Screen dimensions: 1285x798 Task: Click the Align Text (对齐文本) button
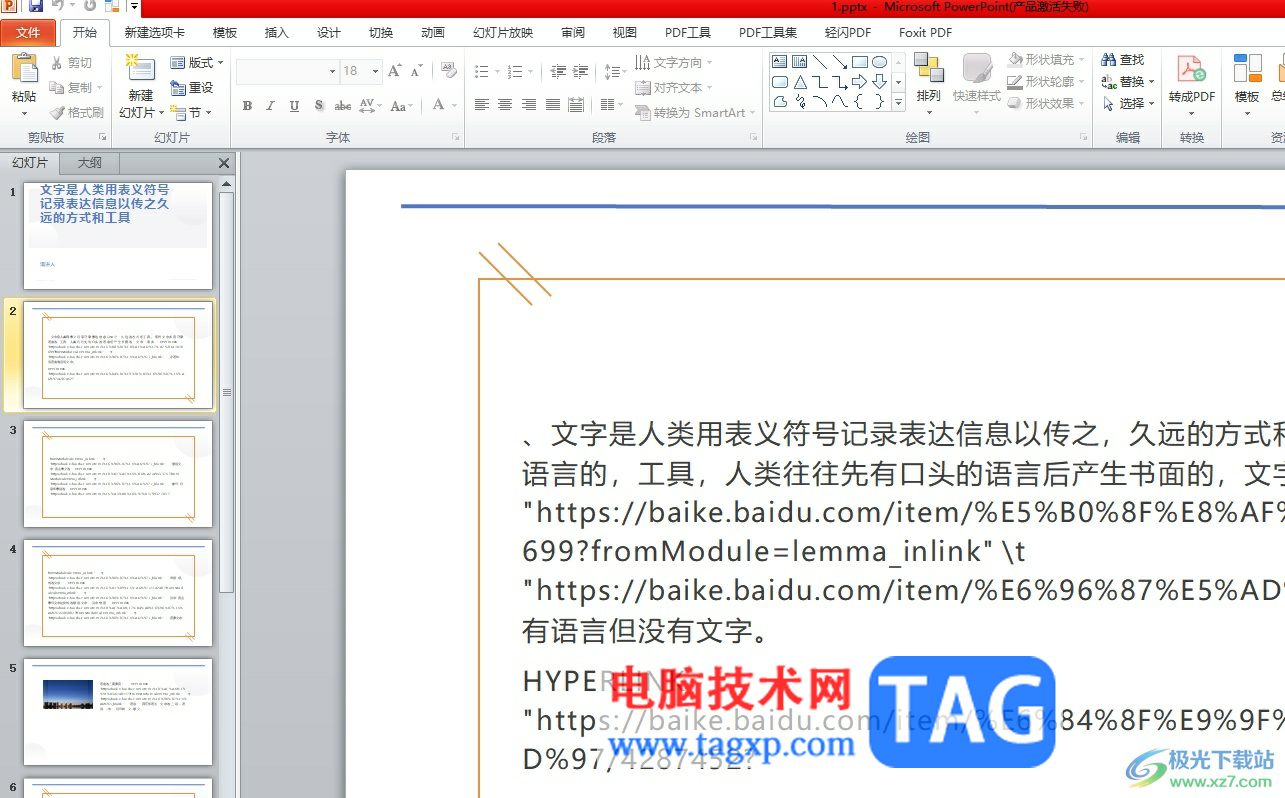point(675,88)
